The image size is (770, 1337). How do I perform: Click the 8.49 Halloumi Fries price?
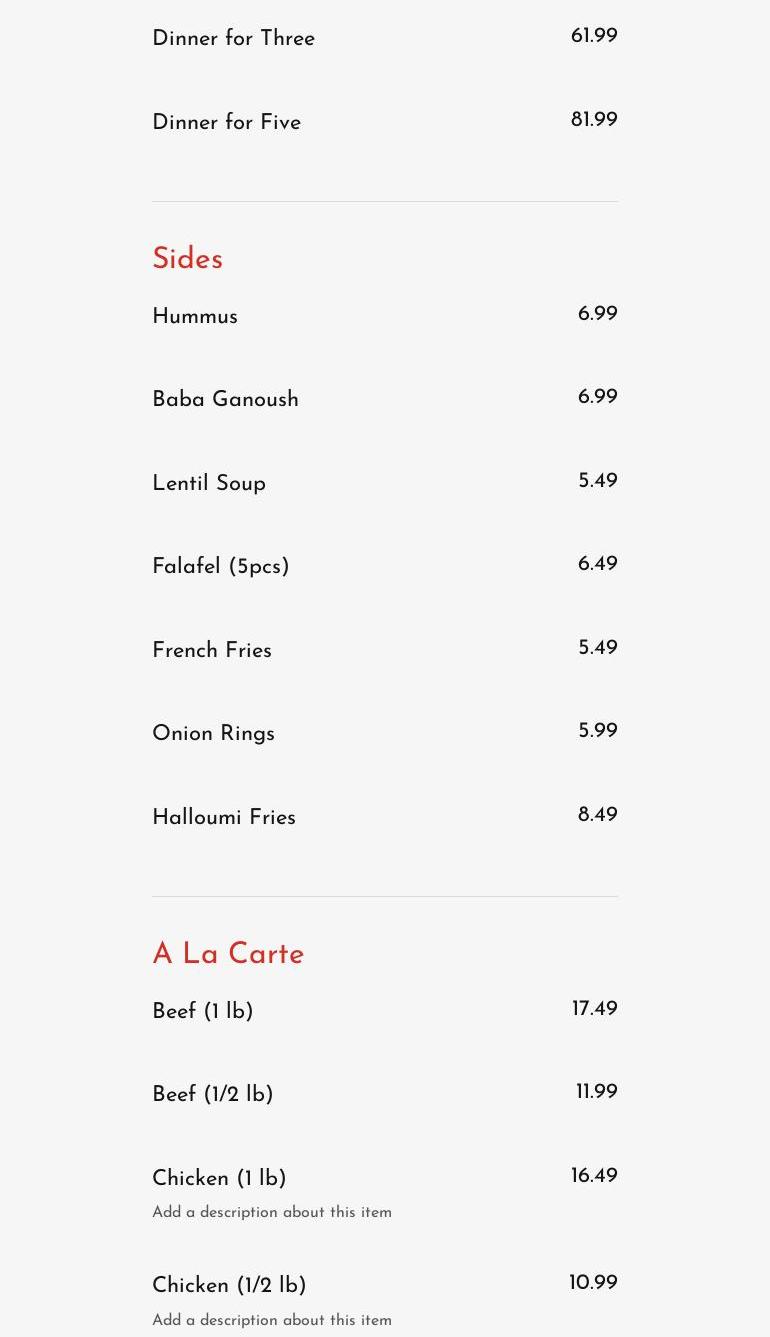point(597,815)
